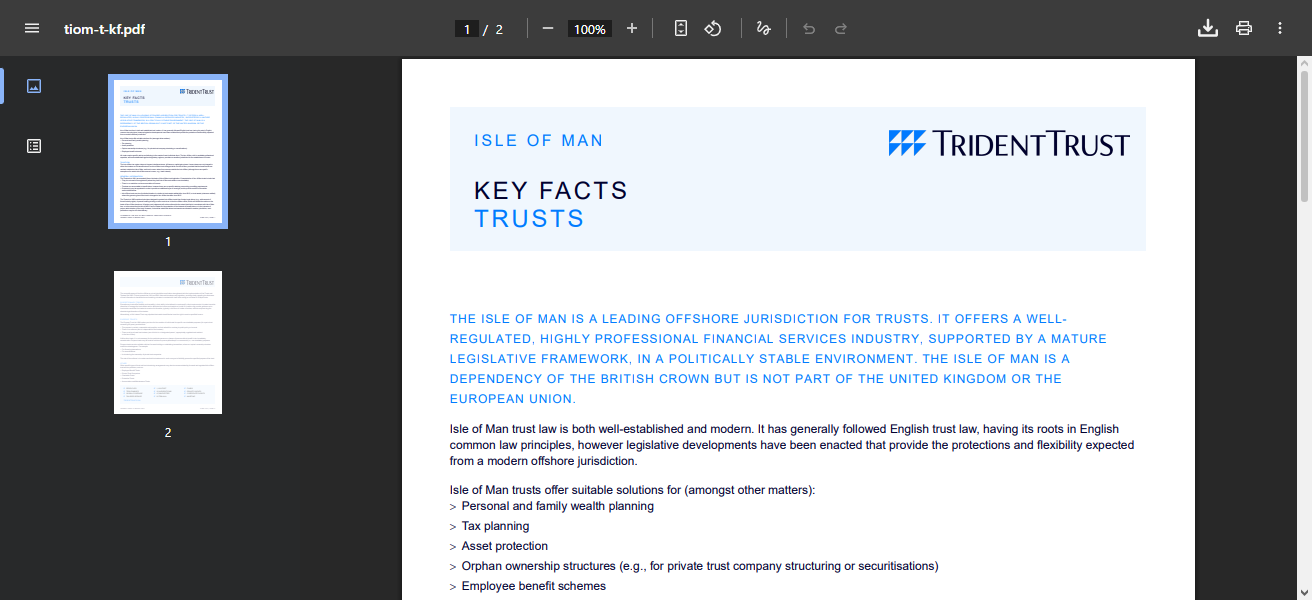The height and width of the screenshot is (600, 1312).
Task: Open page 2 from its thumbnail
Action: [167, 341]
